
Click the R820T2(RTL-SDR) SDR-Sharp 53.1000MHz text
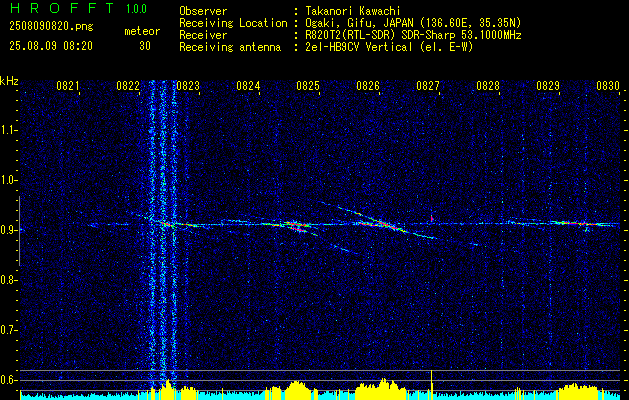click(413, 35)
